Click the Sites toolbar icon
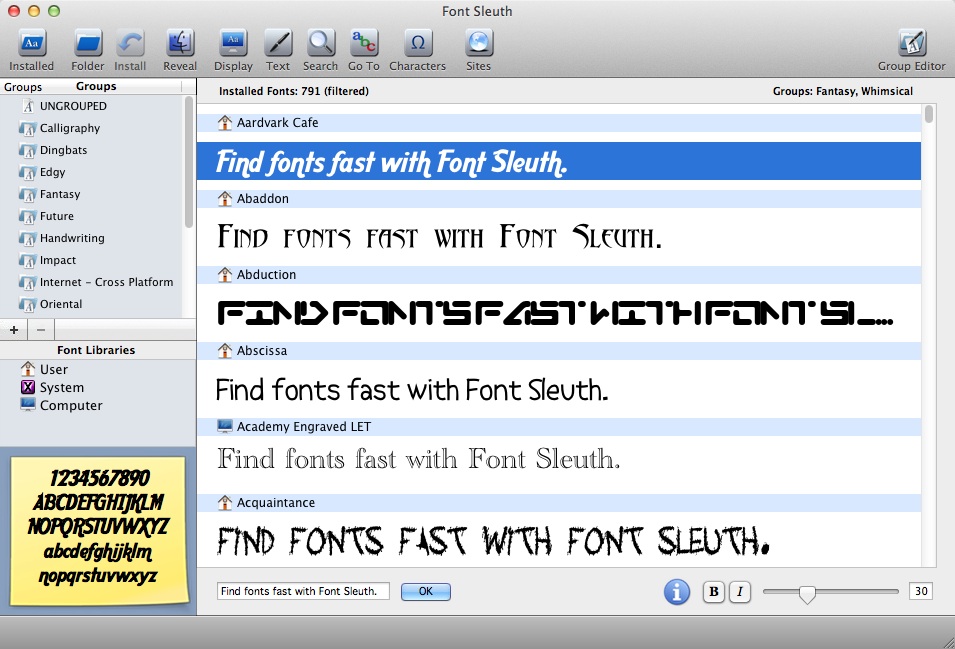This screenshot has height=649, width=955. click(478, 45)
